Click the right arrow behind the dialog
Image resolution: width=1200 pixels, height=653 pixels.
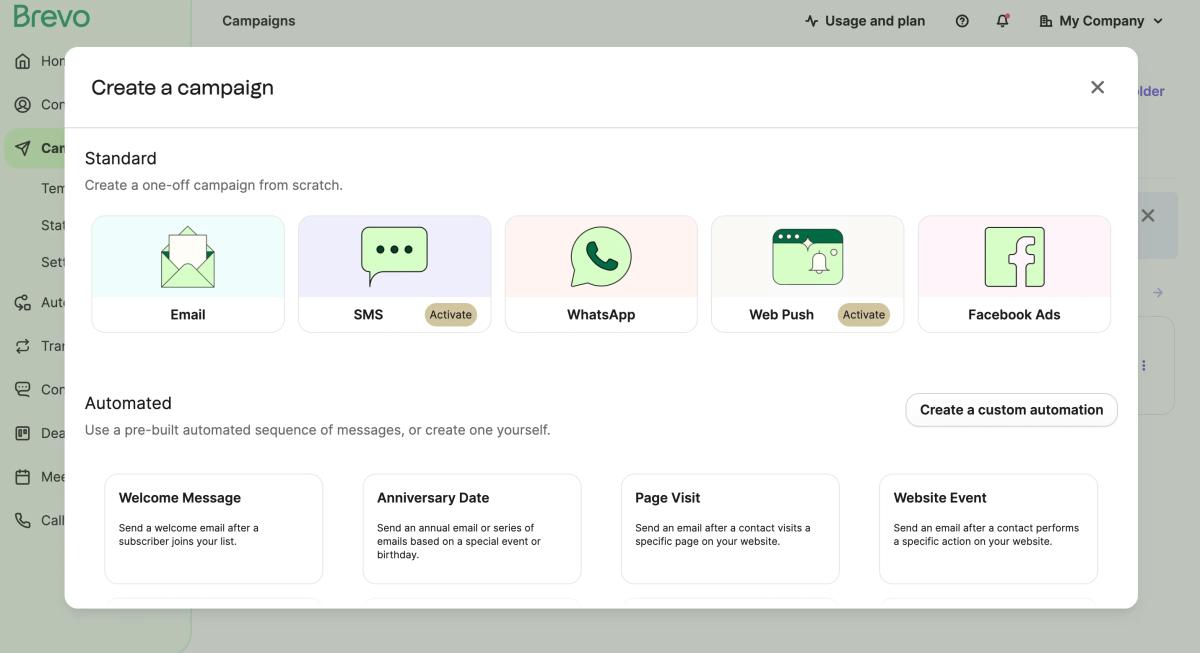tap(1157, 292)
